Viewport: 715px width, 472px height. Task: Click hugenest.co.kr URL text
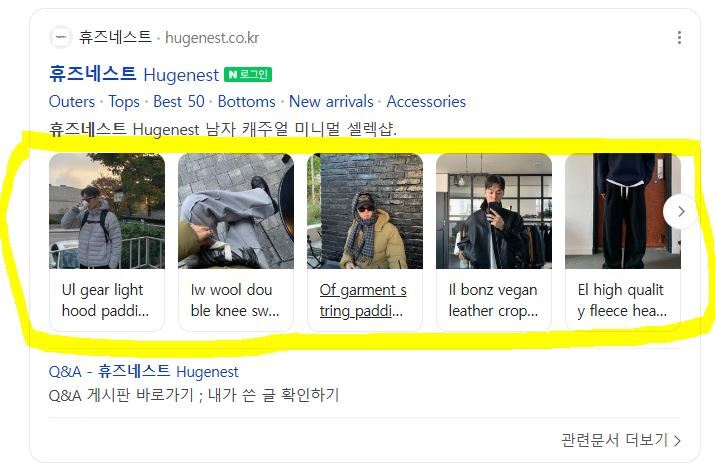212,38
